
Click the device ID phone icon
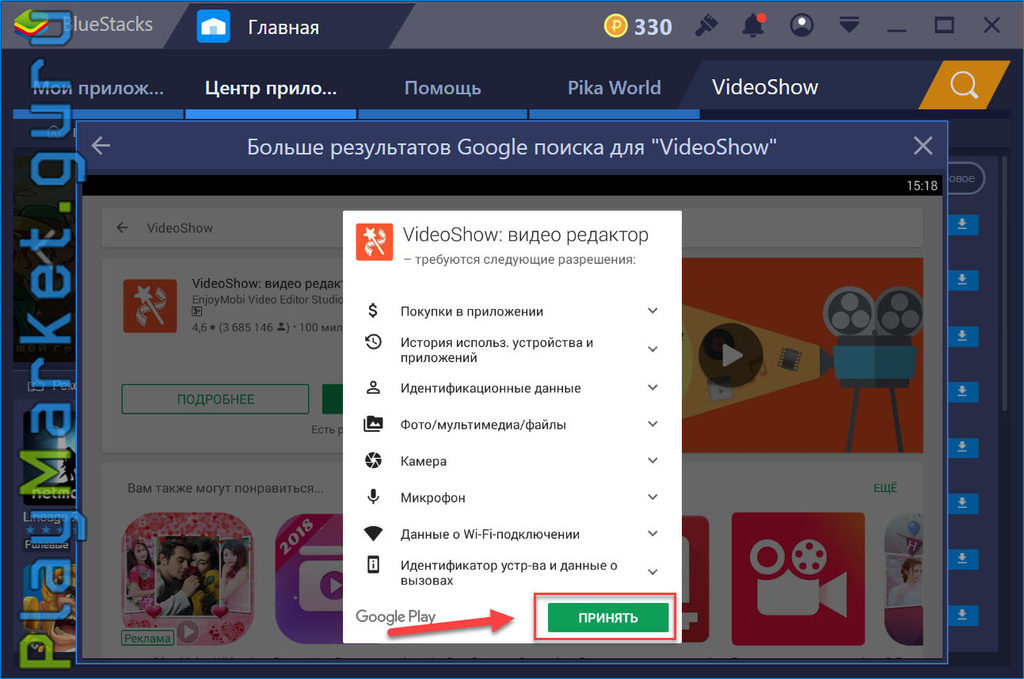pyautogui.click(x=373, y=564)
